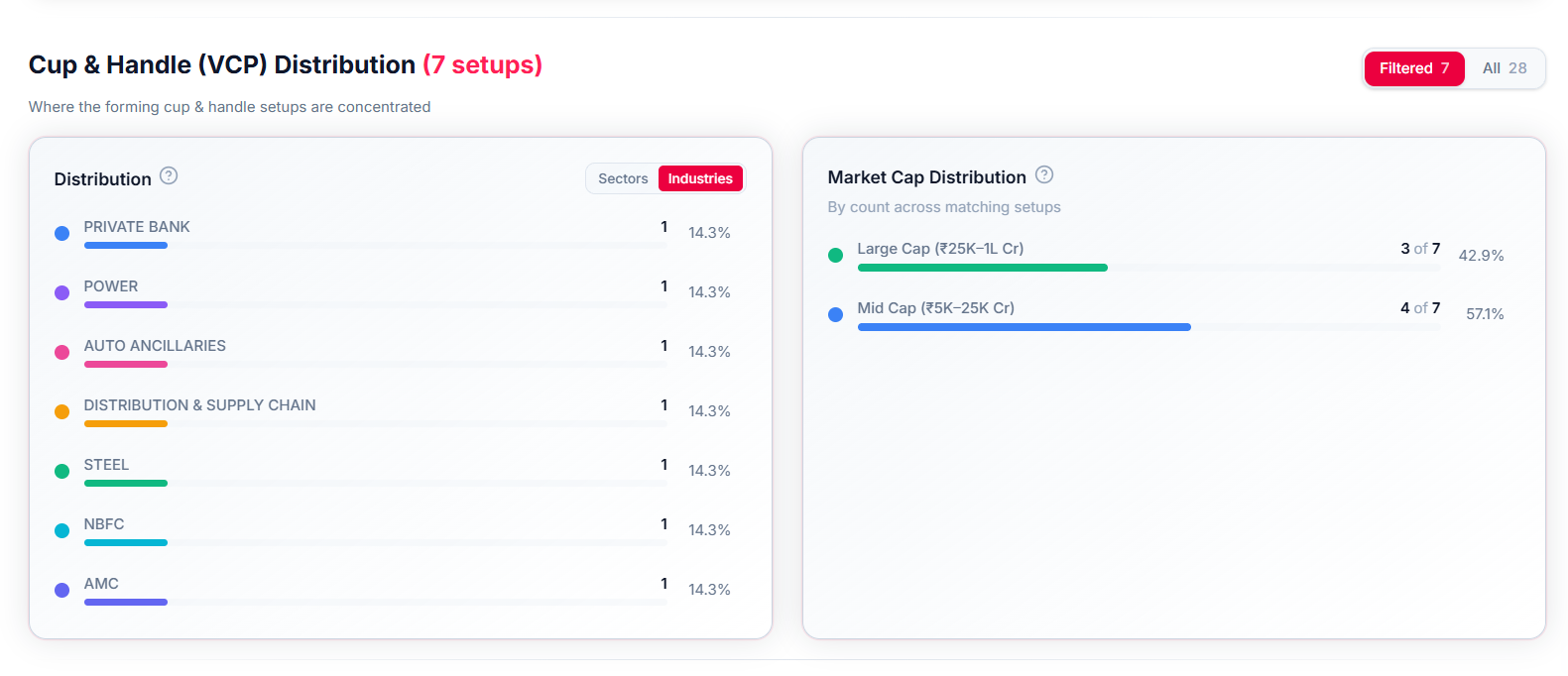This screenshot has height=676, width=1568.
Task: Select the NBFC industry label
Action: 104,524
